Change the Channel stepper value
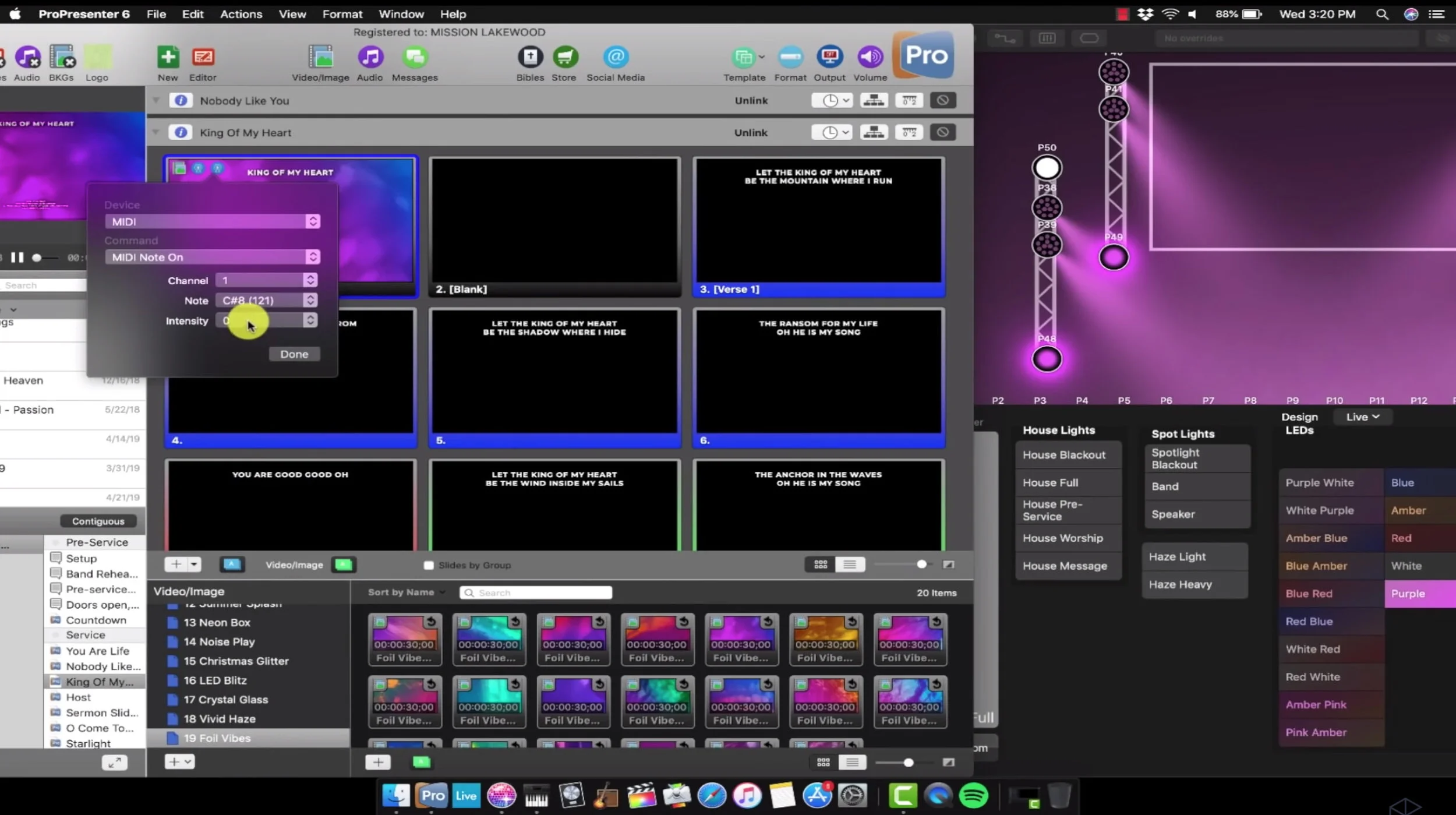 pos(310,280)
